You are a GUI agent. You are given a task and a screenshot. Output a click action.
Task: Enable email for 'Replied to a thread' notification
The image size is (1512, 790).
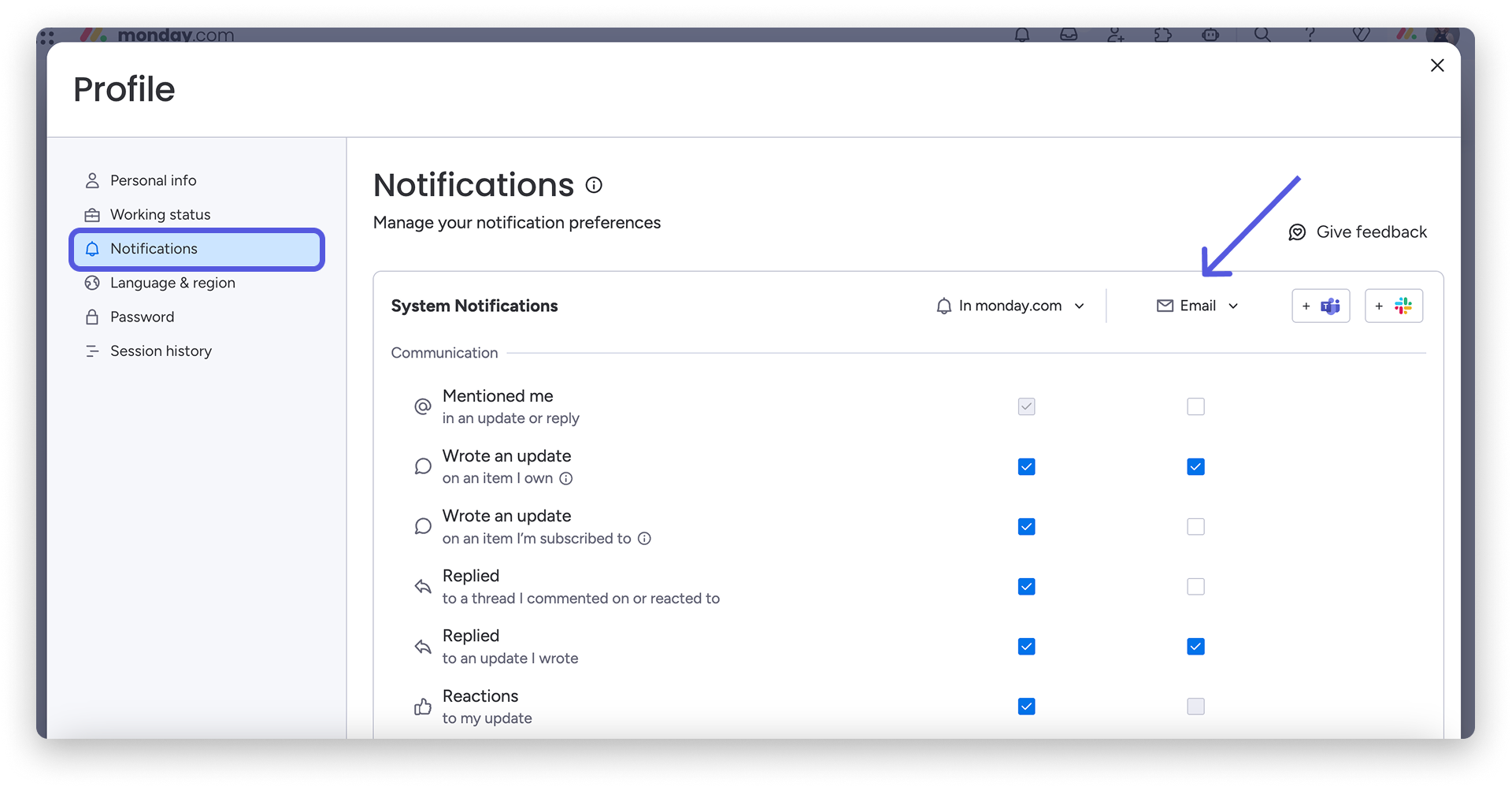pyautogui.click(x=1195, y=587)
